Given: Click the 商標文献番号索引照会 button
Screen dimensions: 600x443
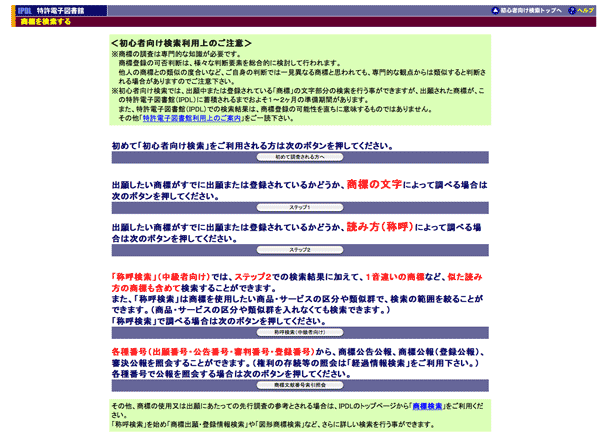Looking at the screenshot, I should pyautogui.click(x=300, y=385).
